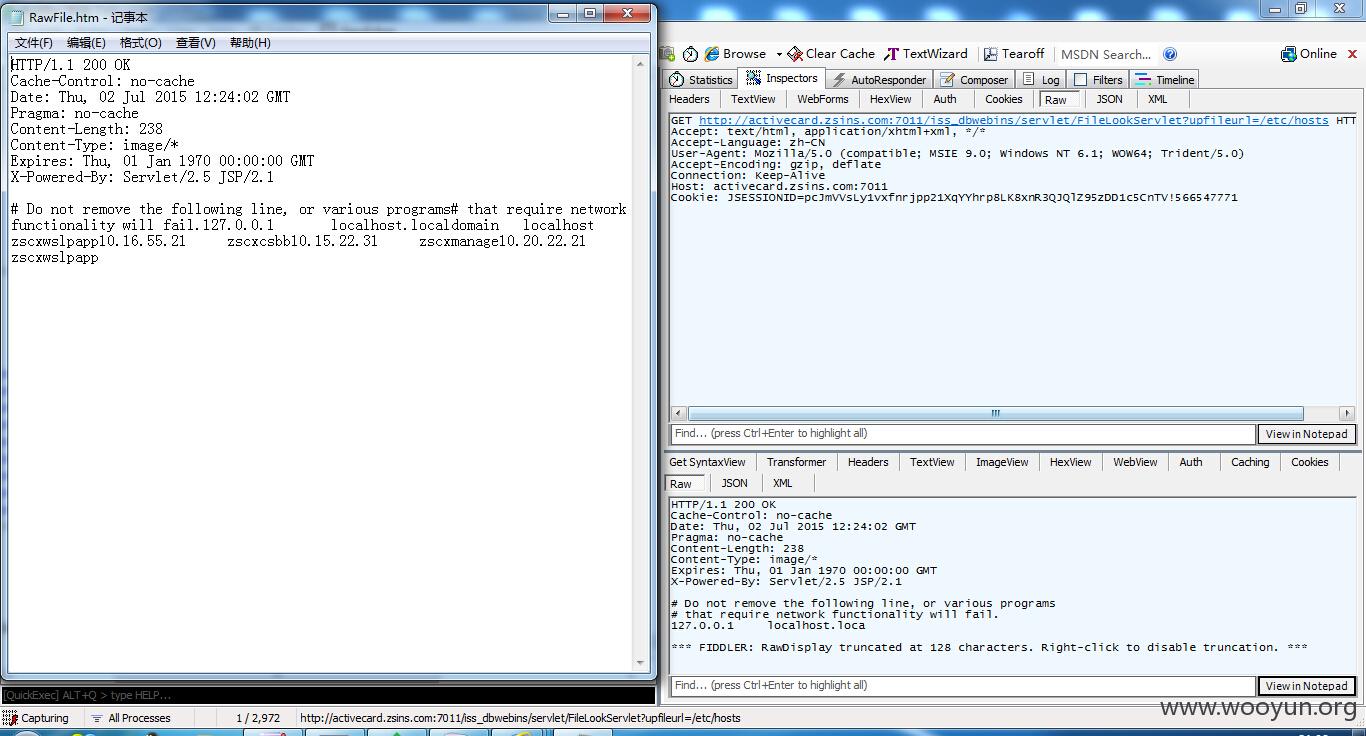Open the FileLookServlet request URL link
Screen dimensions: 1366x736
tap(1014, 120)
